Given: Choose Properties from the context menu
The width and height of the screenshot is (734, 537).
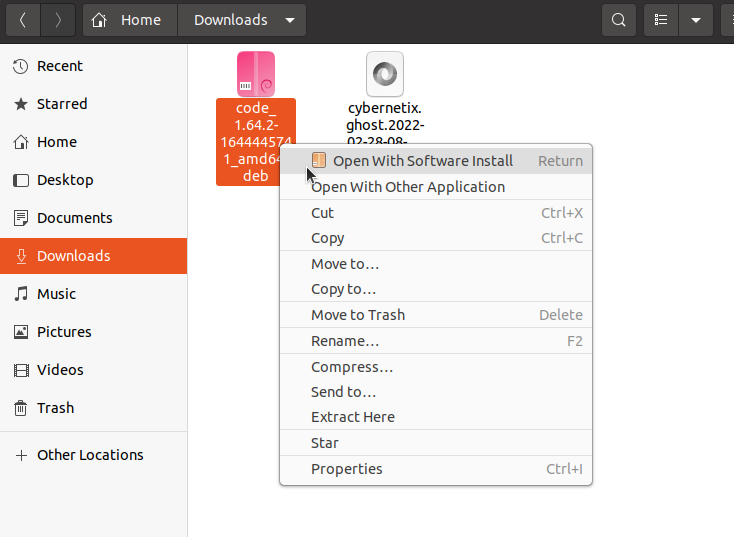Looking at the screenshot, I should point(347,469).
